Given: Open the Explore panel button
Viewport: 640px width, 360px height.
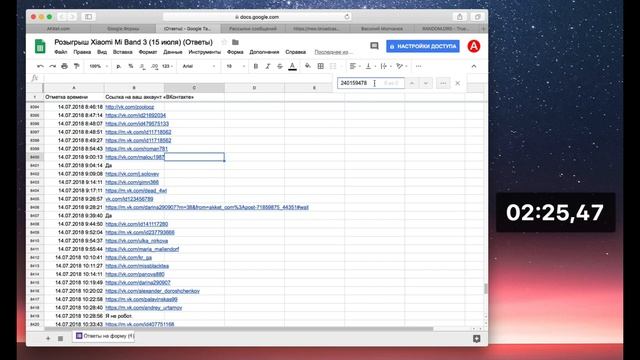Looking at the screenshot, I should [x=476, y=339].
